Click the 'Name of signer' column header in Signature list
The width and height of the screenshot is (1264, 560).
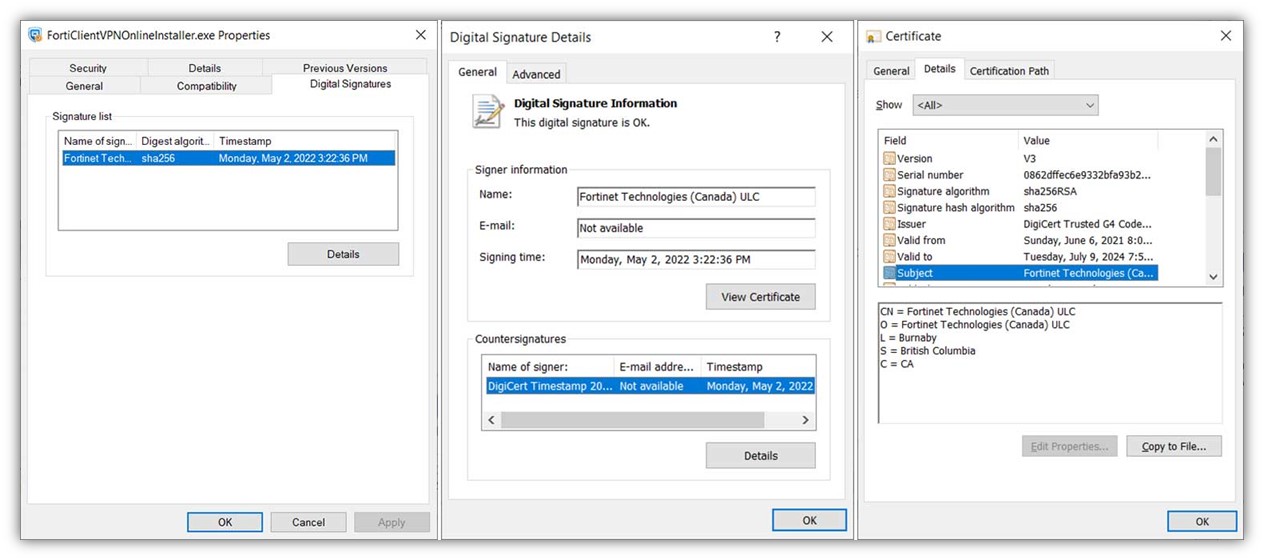[x=98, y=141]
